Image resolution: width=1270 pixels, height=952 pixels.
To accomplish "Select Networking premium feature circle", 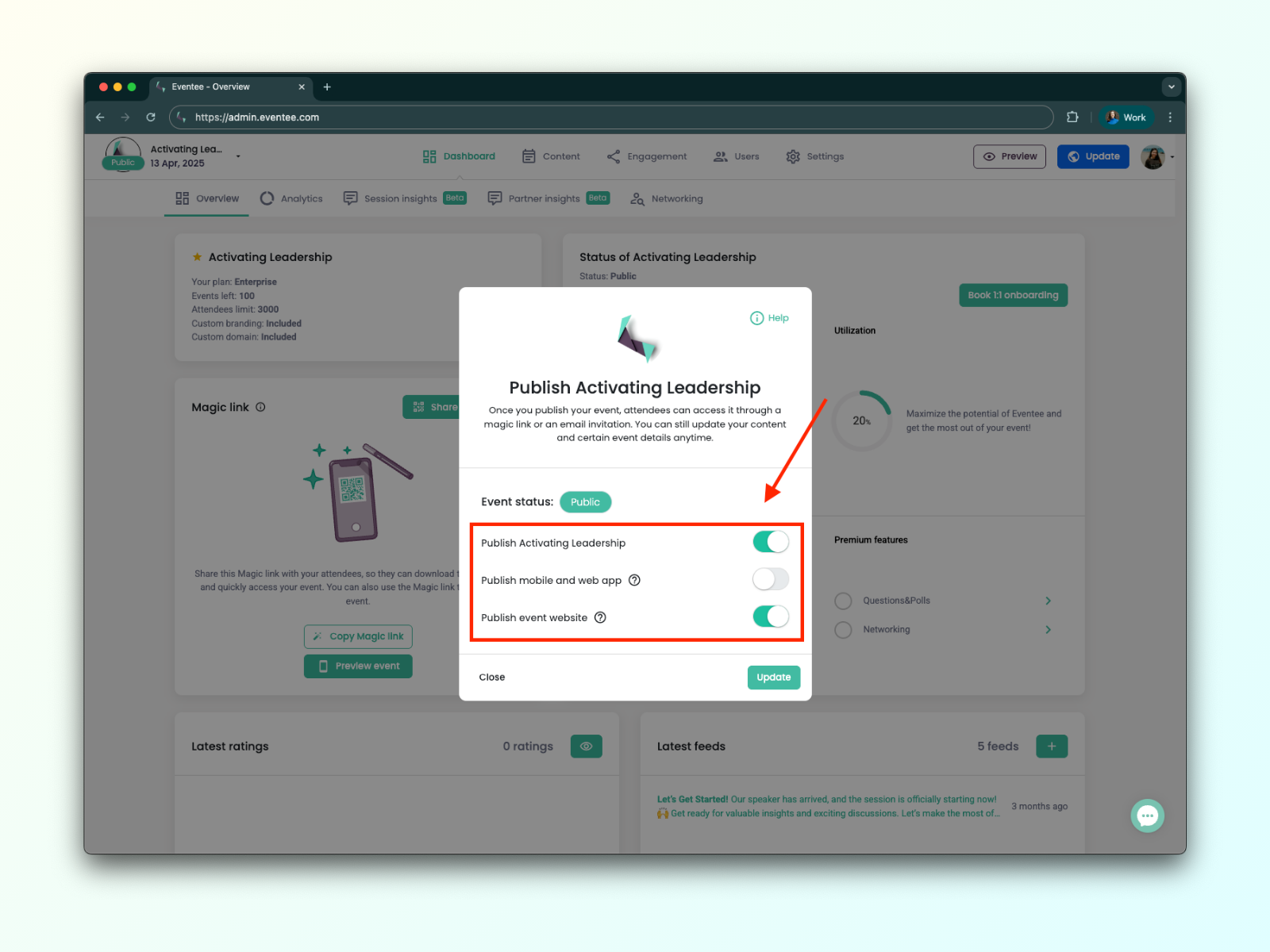I will [x=843, y=629].
